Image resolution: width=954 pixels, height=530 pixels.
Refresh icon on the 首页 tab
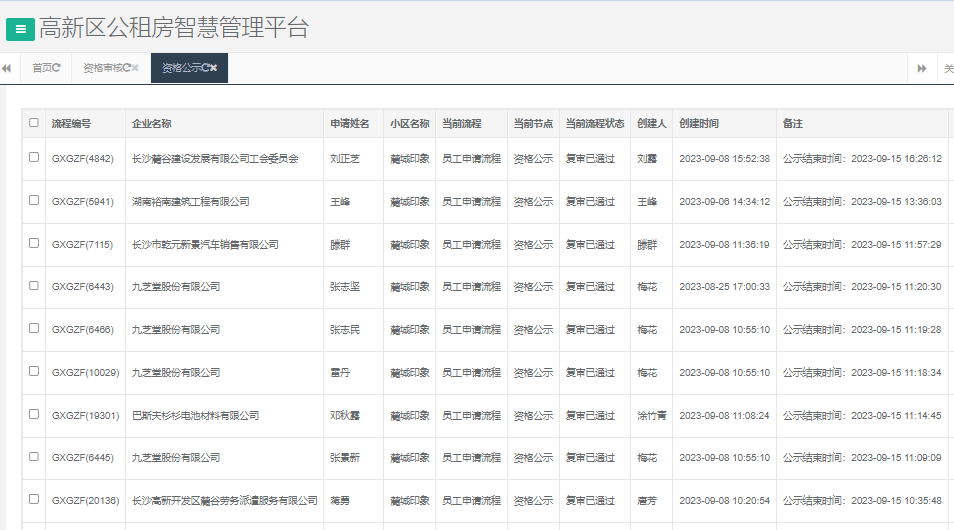click(56, 68)
